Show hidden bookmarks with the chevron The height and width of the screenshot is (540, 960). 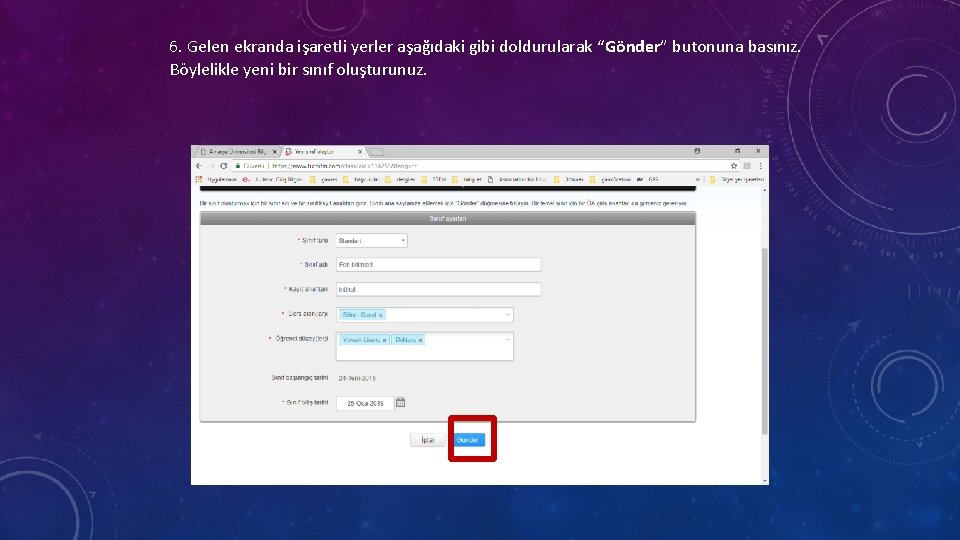coord(697,179)
